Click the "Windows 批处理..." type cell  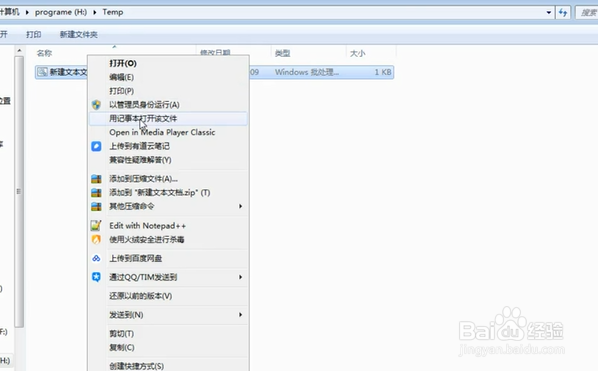tap(307, 72)
